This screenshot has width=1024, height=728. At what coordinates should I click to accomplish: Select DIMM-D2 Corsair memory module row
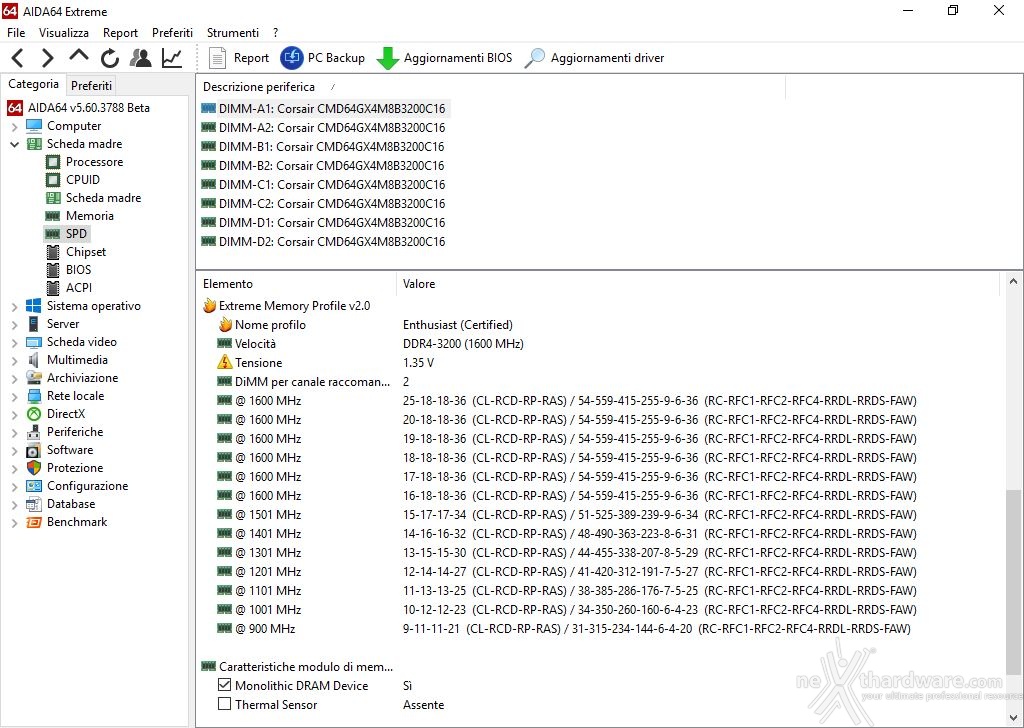tap(323, 241)
